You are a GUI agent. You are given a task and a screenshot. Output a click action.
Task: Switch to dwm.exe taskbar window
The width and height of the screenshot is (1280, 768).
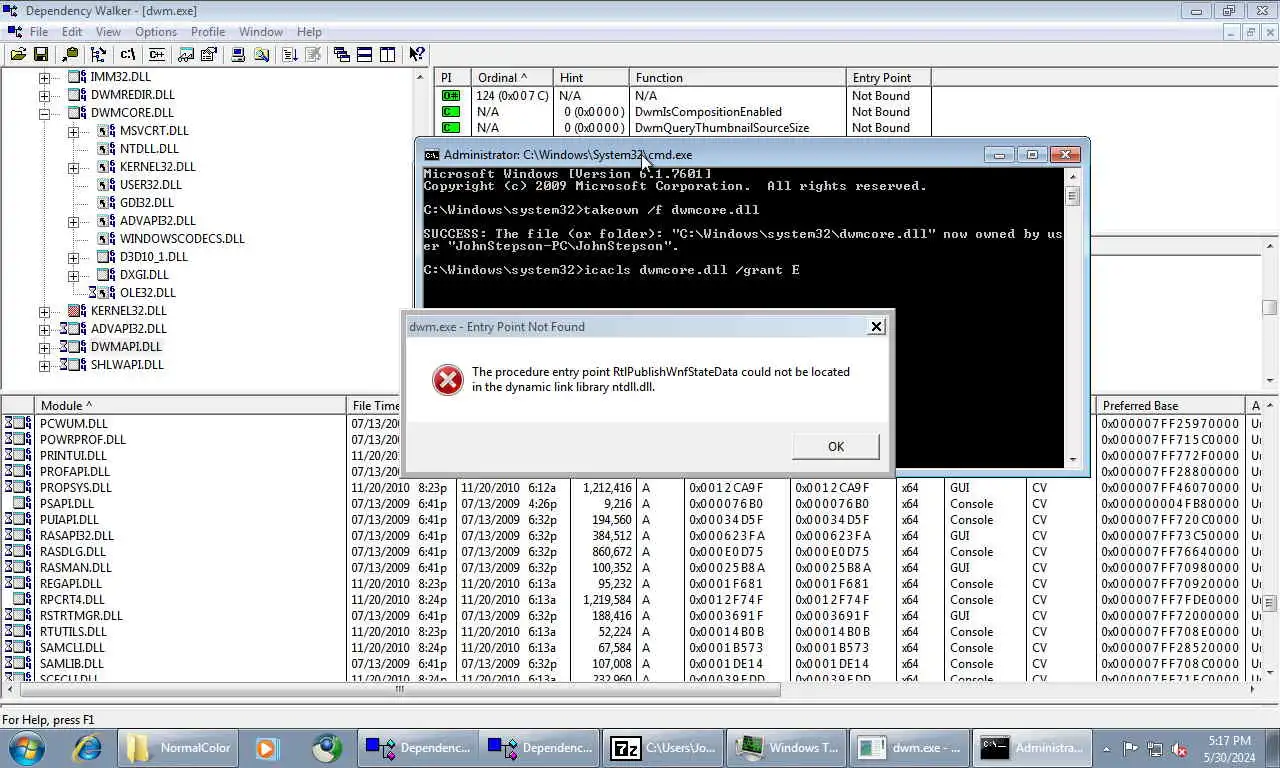pyautogui.click(x=909, y=747)
